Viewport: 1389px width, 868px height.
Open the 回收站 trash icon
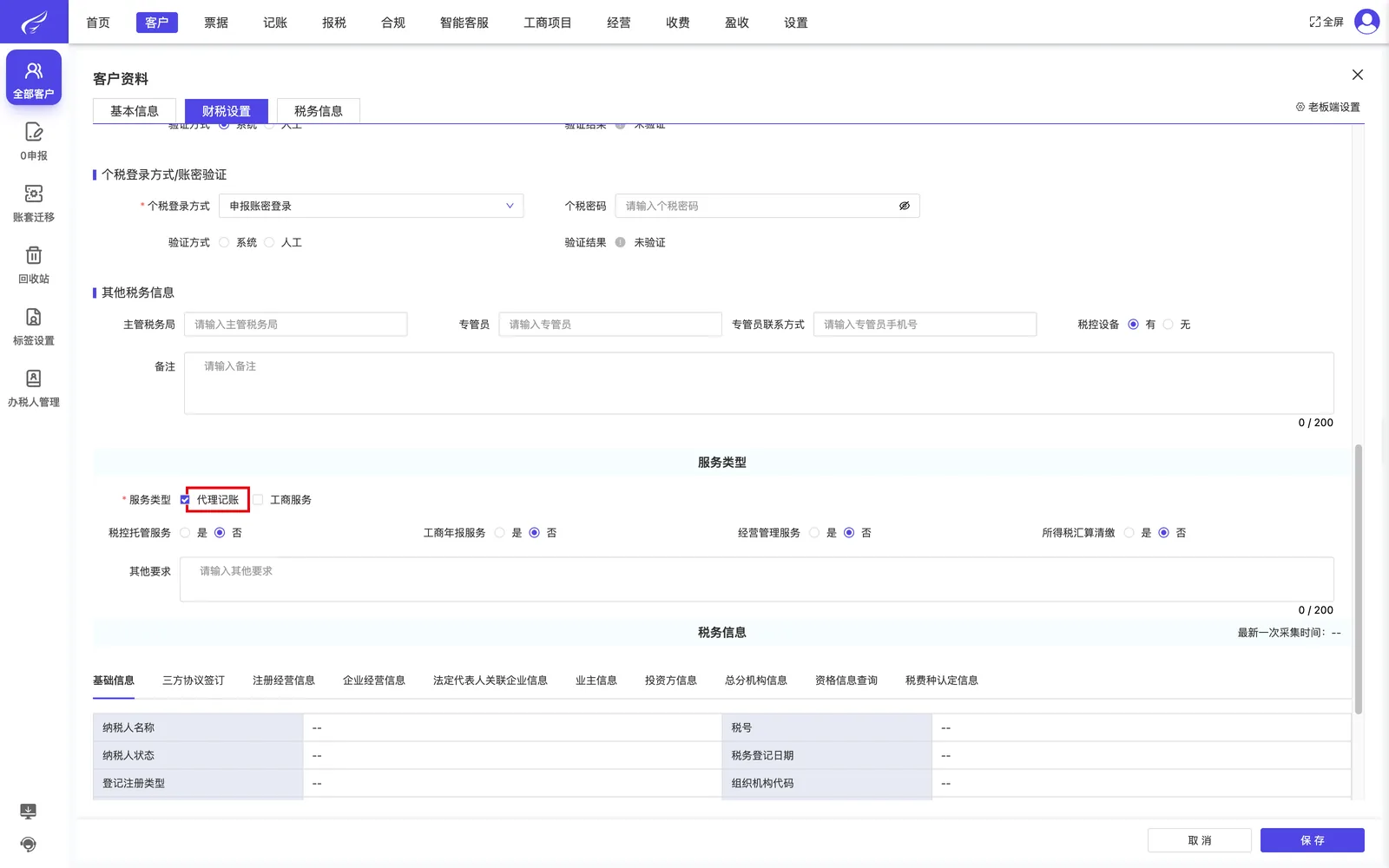point(34,265)
